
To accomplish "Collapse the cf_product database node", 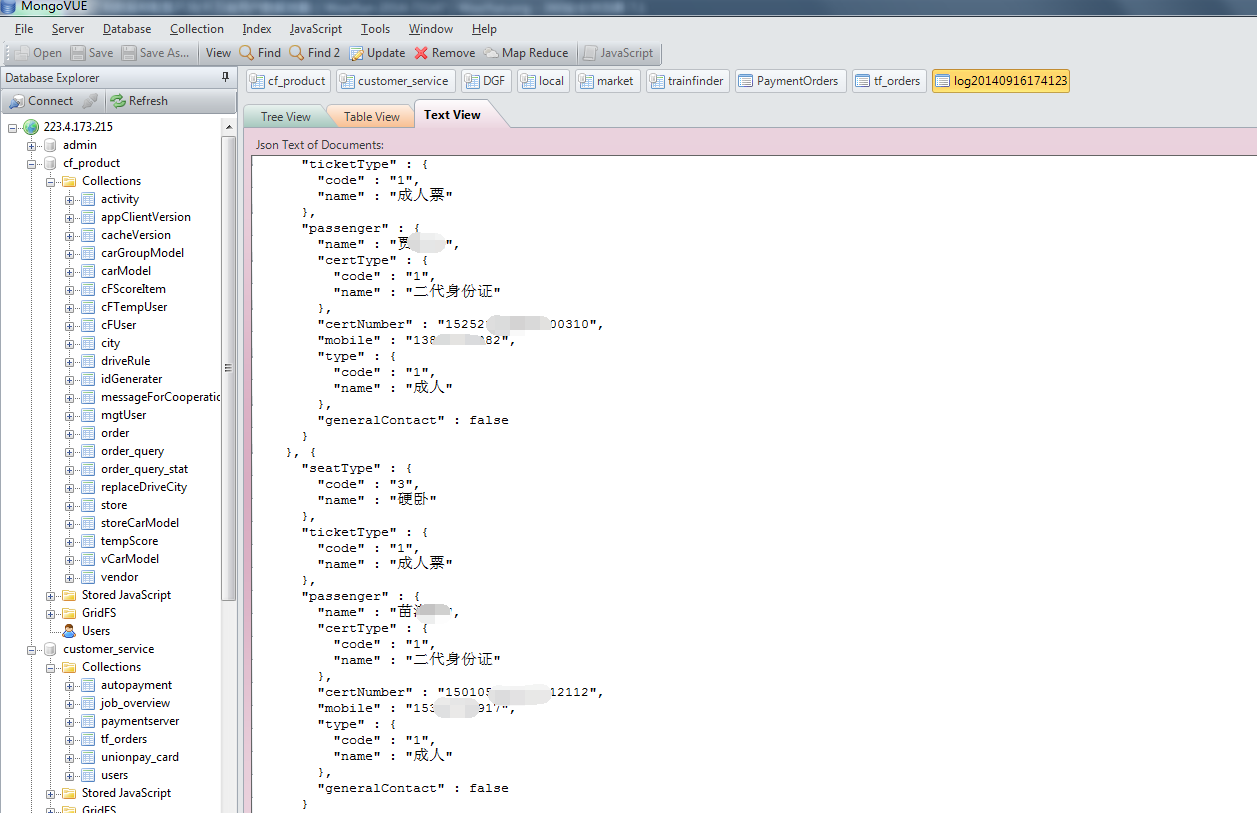I will 32,163.
